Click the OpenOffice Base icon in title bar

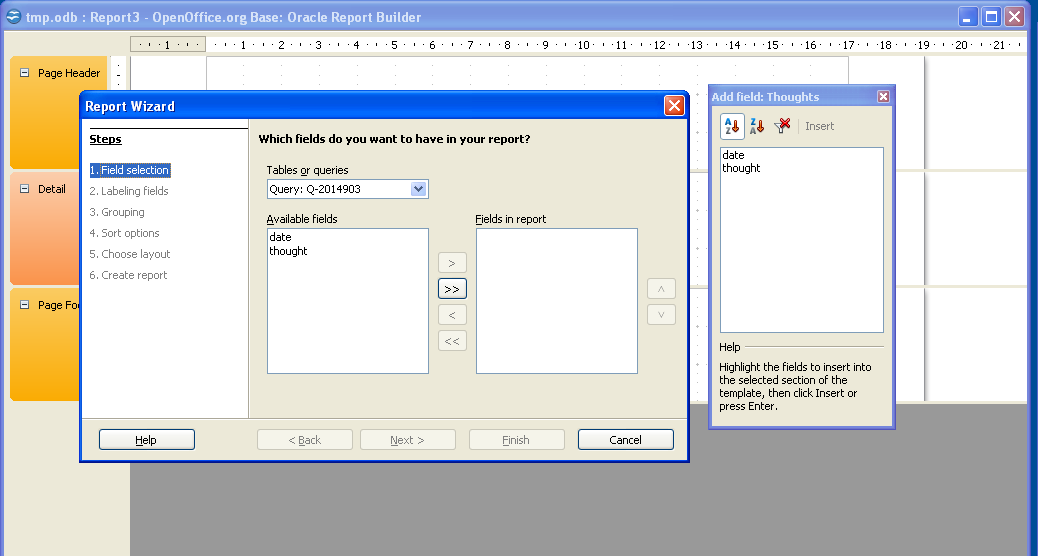click(13, 16)
